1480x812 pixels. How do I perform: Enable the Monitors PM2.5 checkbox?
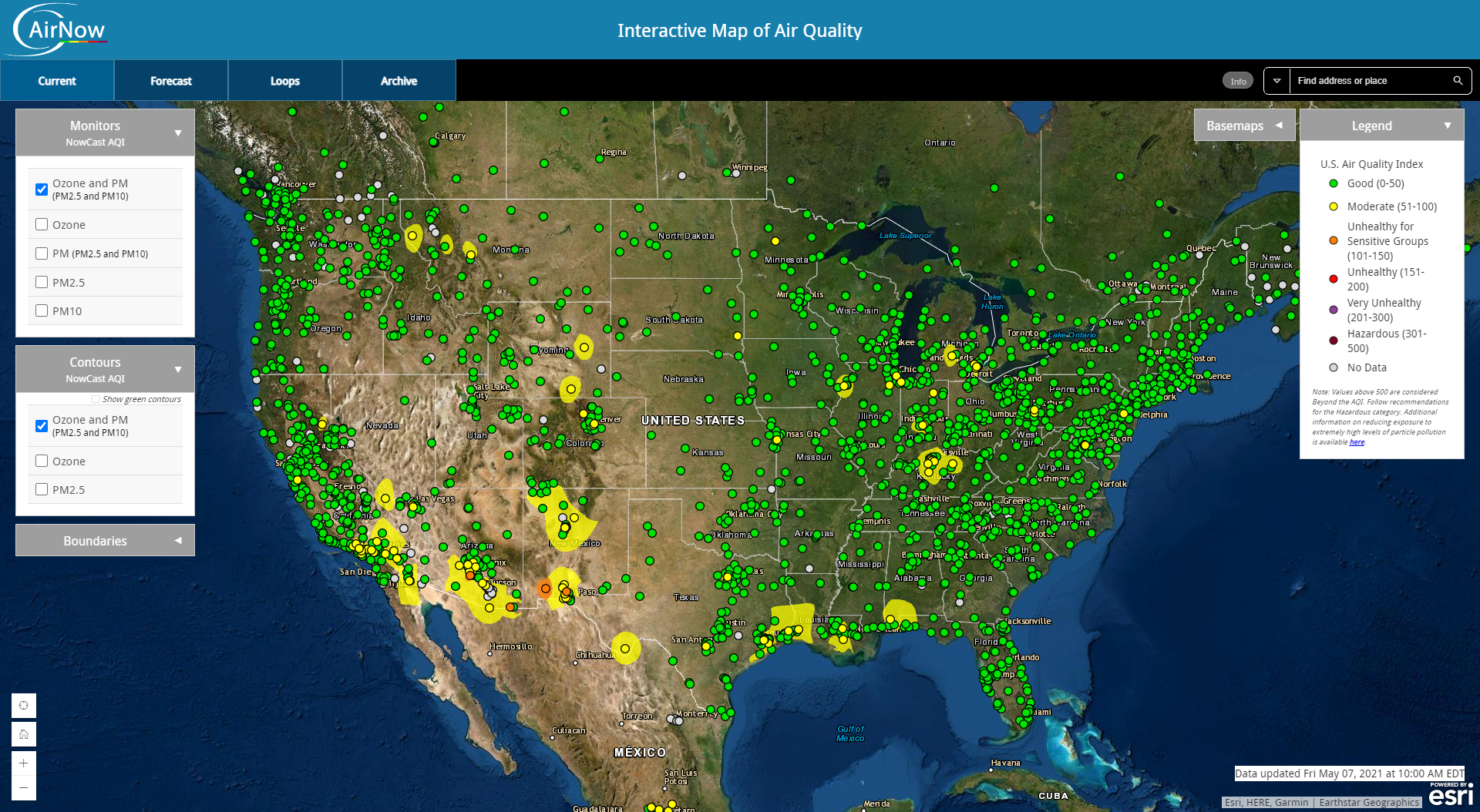42,282
